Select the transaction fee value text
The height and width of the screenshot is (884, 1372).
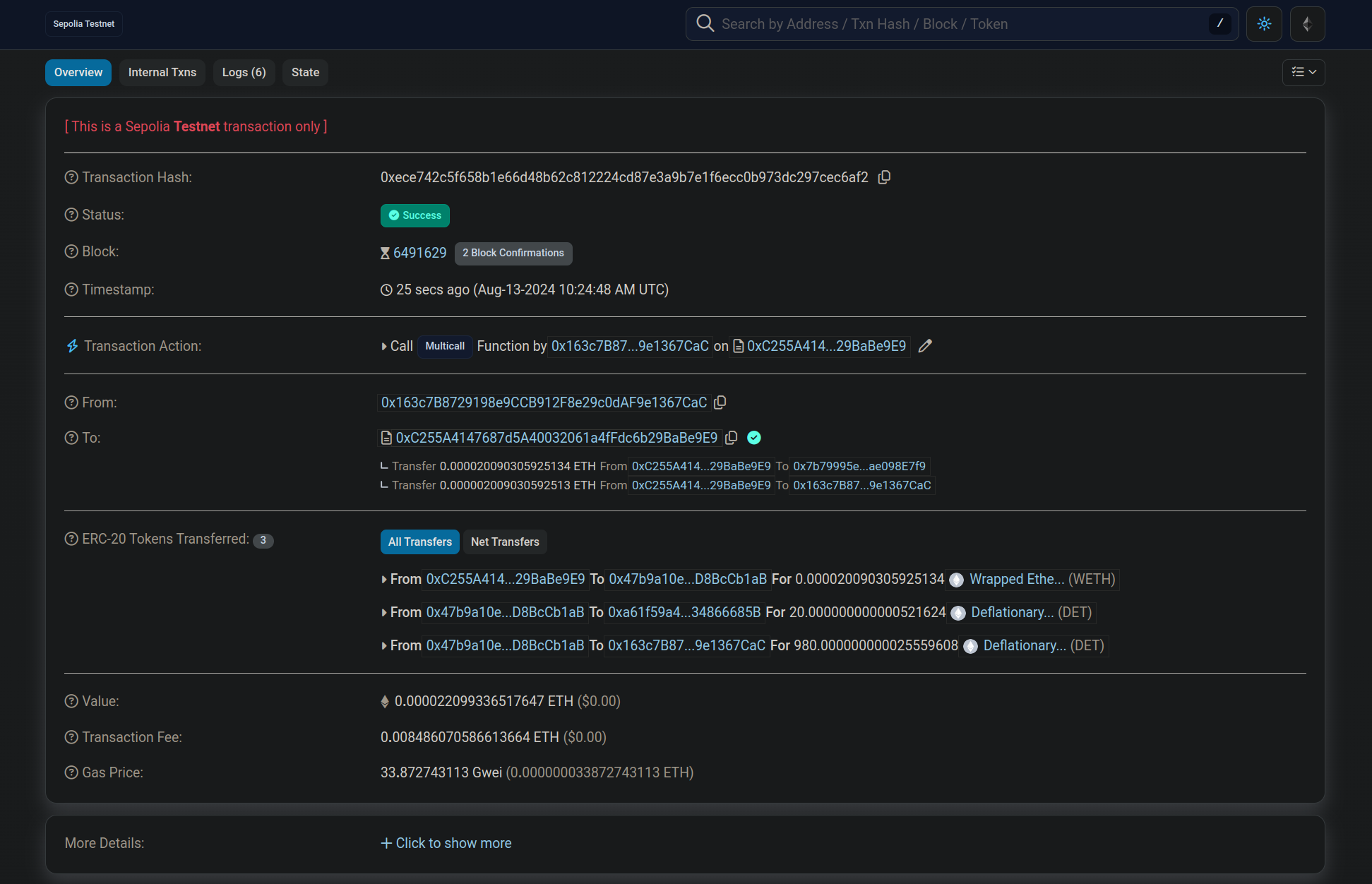470,737
